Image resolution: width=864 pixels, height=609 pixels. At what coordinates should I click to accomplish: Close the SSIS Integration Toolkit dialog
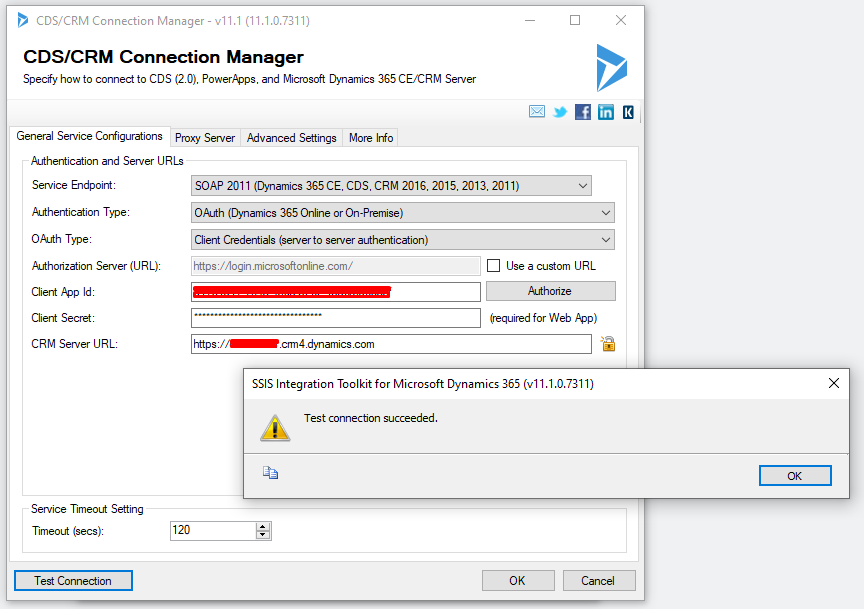point(834,383)
